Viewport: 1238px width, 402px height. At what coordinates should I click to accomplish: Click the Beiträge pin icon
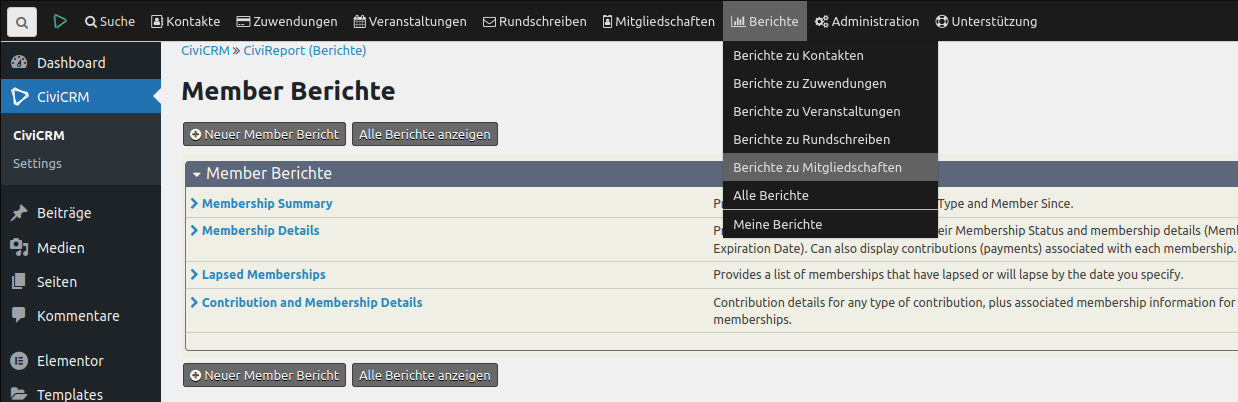[x=19, y=213]
